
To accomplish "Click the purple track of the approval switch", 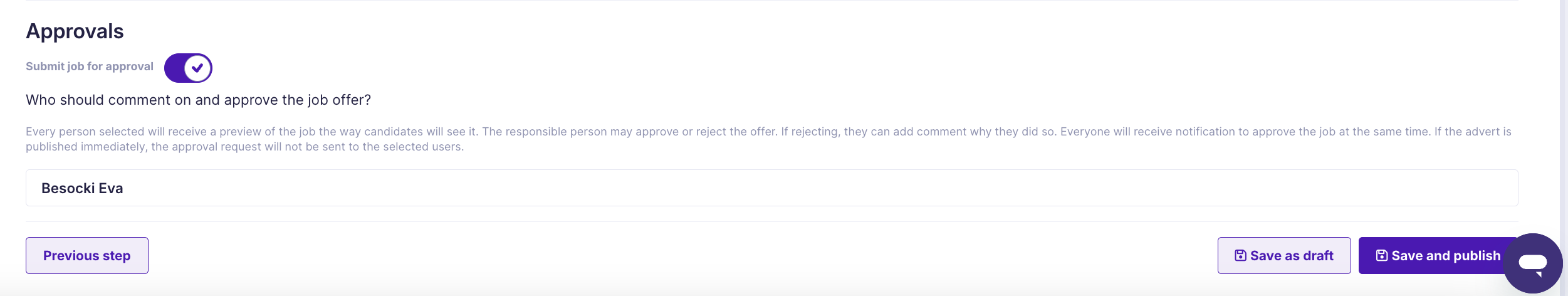I will point(174,68).
